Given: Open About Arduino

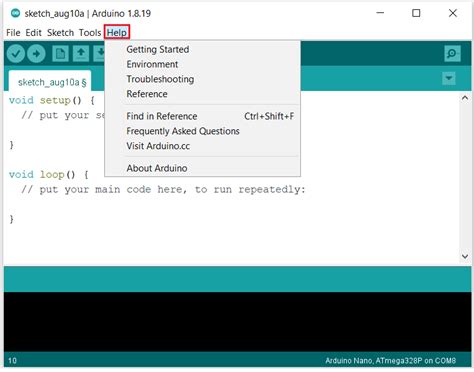Looking at the screenshot, I should [203, 168].
